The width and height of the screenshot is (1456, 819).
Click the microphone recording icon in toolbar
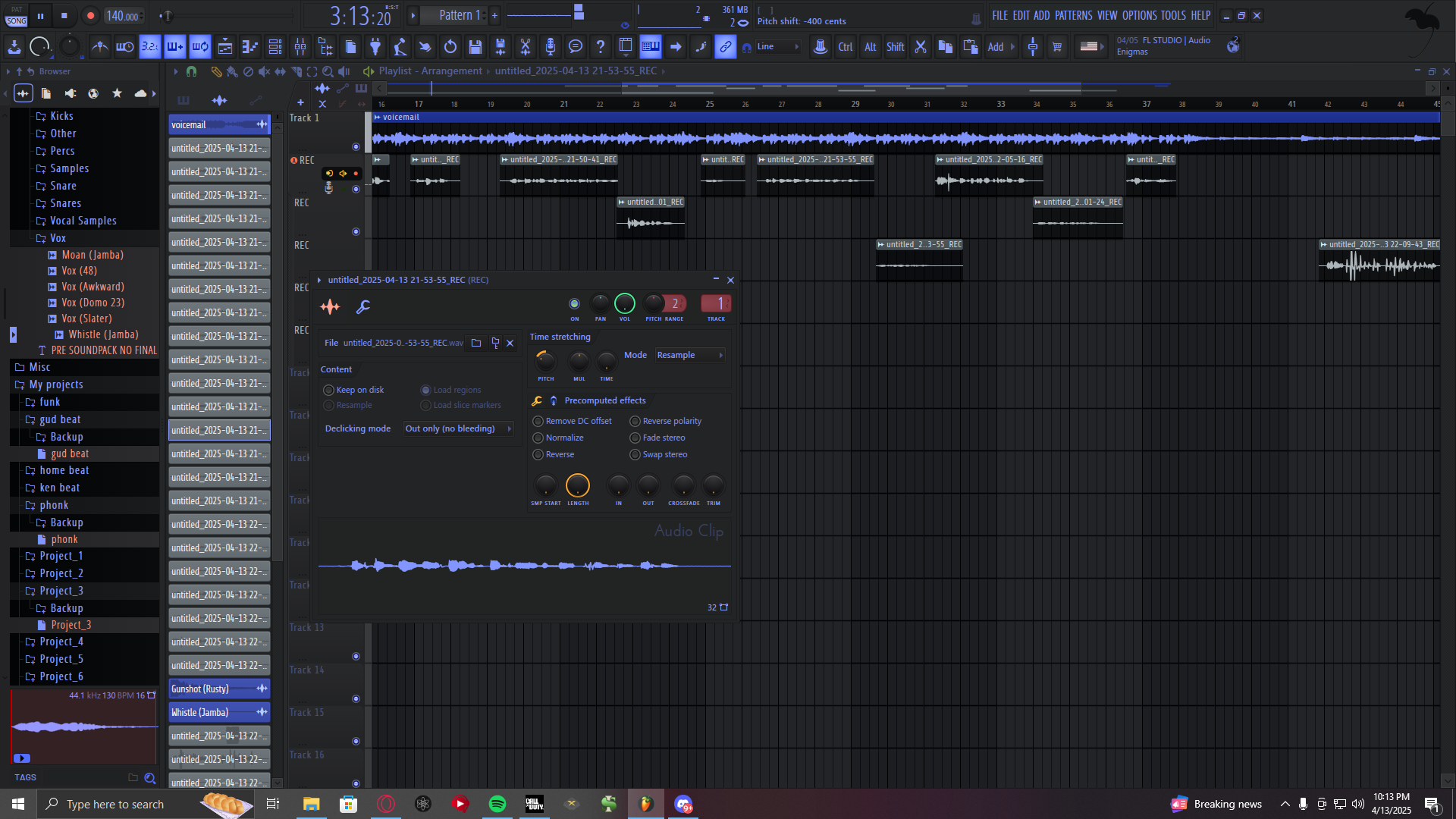click(x=551, y=47)
